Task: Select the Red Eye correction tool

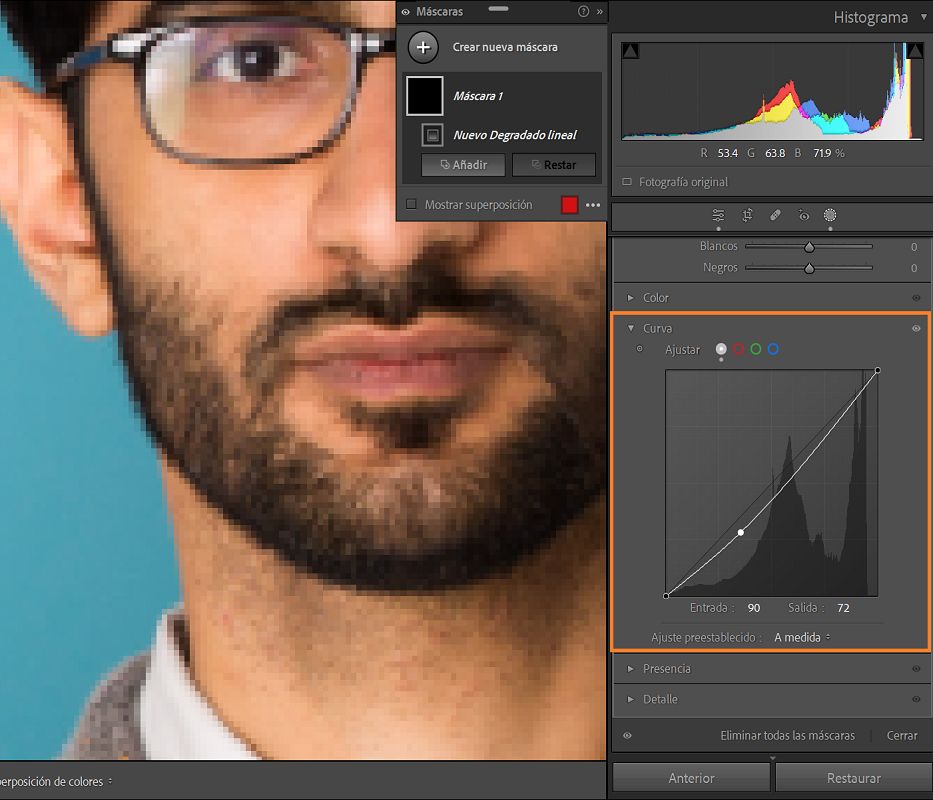Action: pos(803,215)
